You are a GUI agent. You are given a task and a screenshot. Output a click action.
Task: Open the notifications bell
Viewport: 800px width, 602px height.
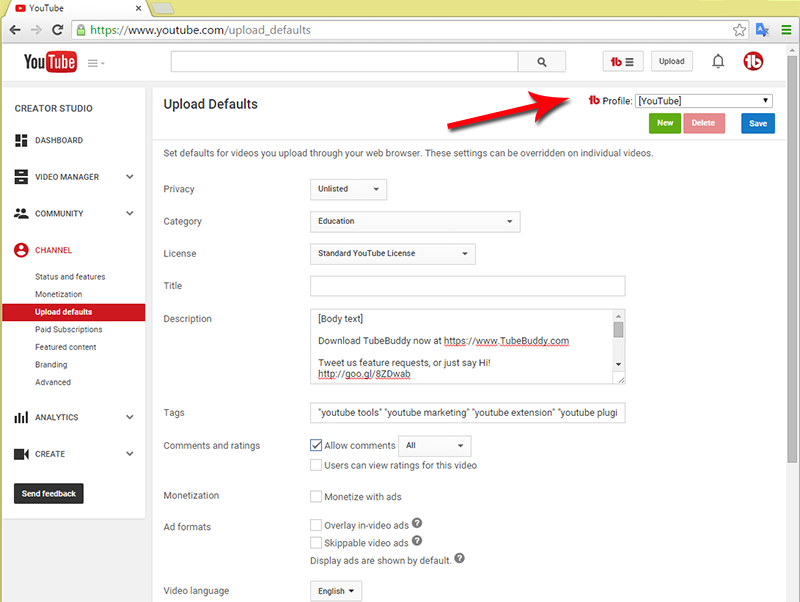click(x=718, y=62)
